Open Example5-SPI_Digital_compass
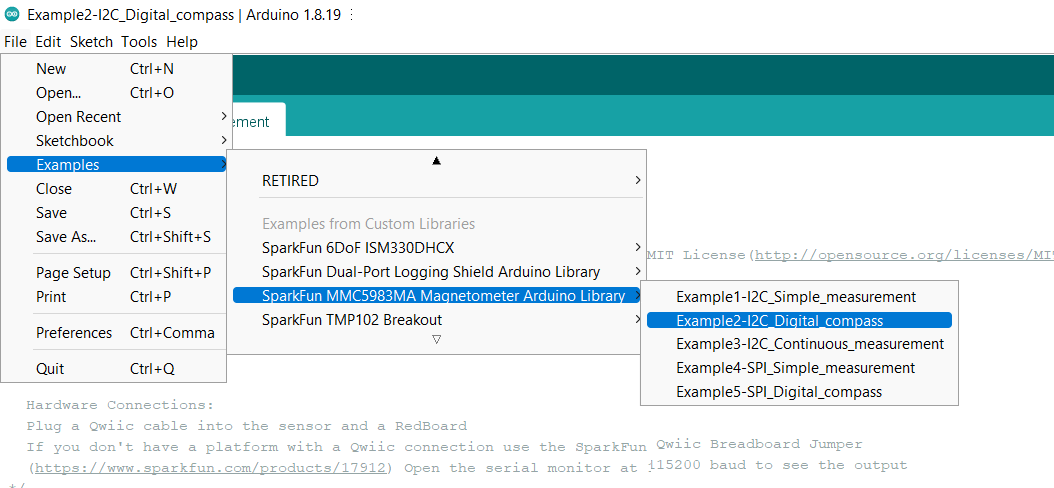Screen dimensions: 1054x488 point(799,392)
